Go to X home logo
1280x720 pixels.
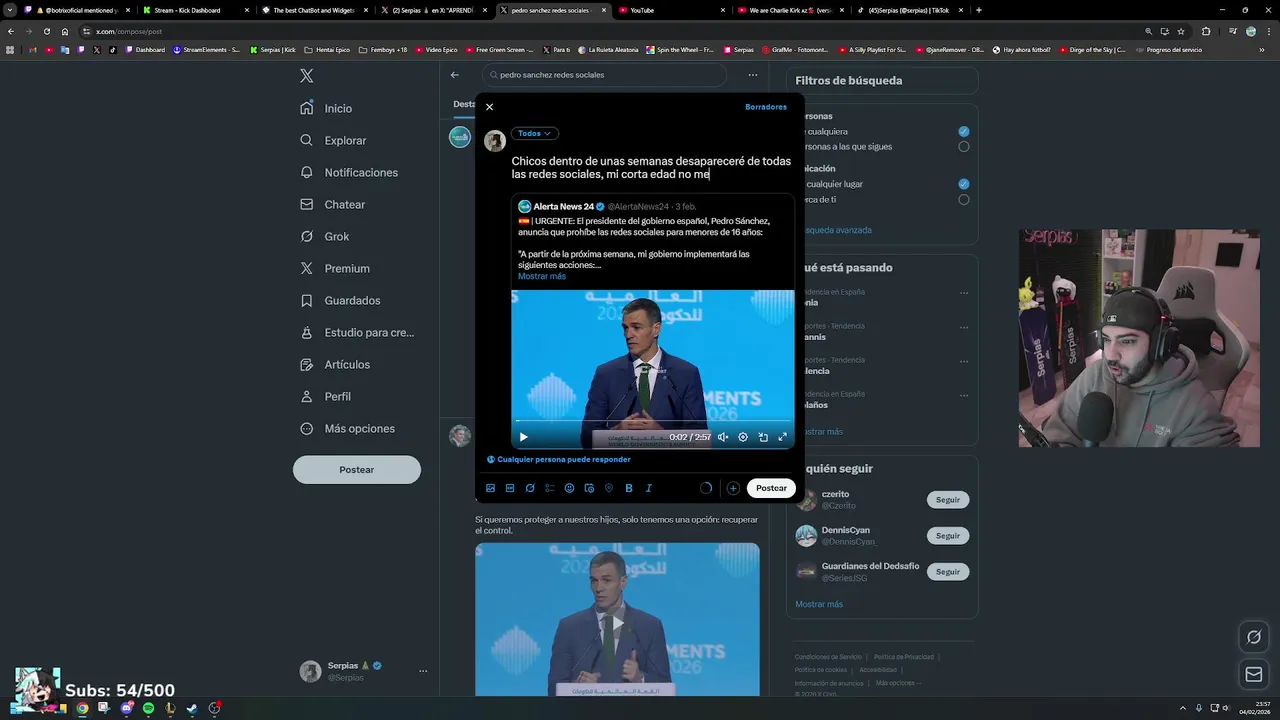[307, 76]
